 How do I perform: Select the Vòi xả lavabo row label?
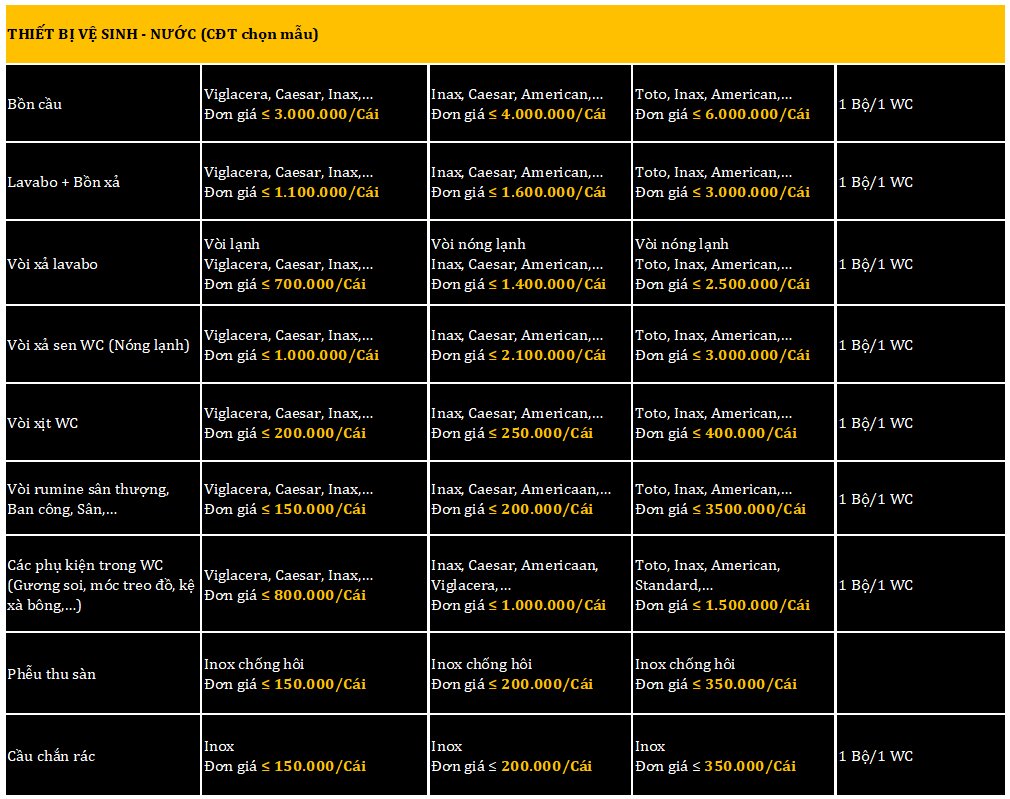tap(53, 264)
